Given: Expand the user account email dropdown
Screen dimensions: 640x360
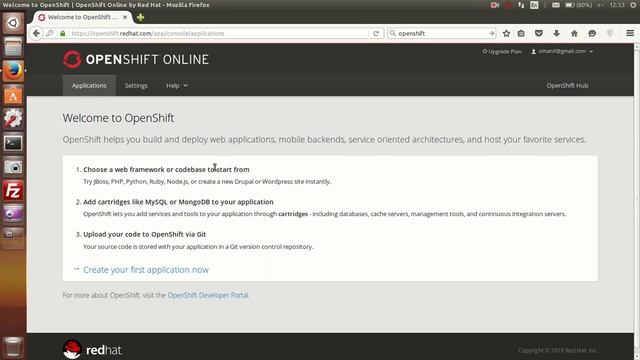Looking at the screenshot, I should pyautogui.click(x=562, y=51).
